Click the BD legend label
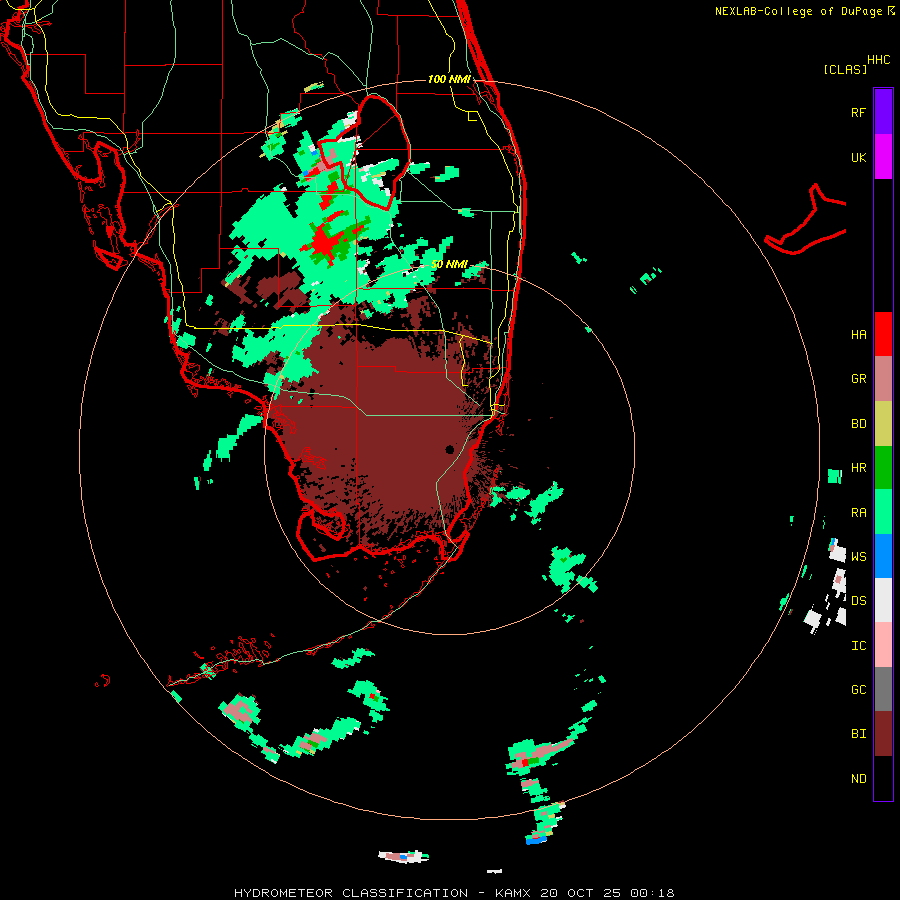The image size is (900, 900). pos(858,424)
